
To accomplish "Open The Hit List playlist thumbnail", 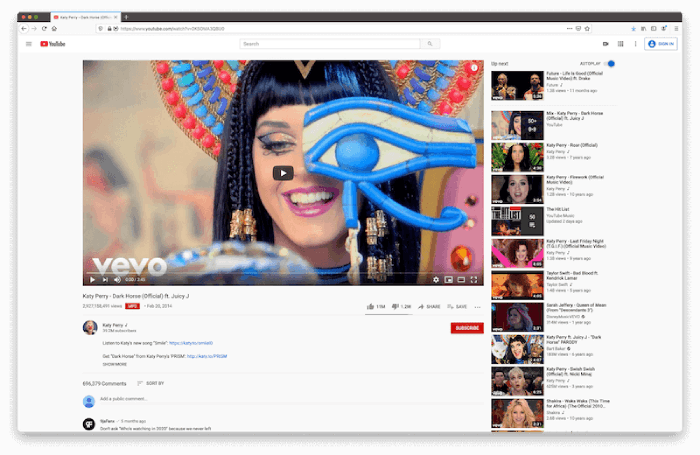I will click(x=517, y=221).
